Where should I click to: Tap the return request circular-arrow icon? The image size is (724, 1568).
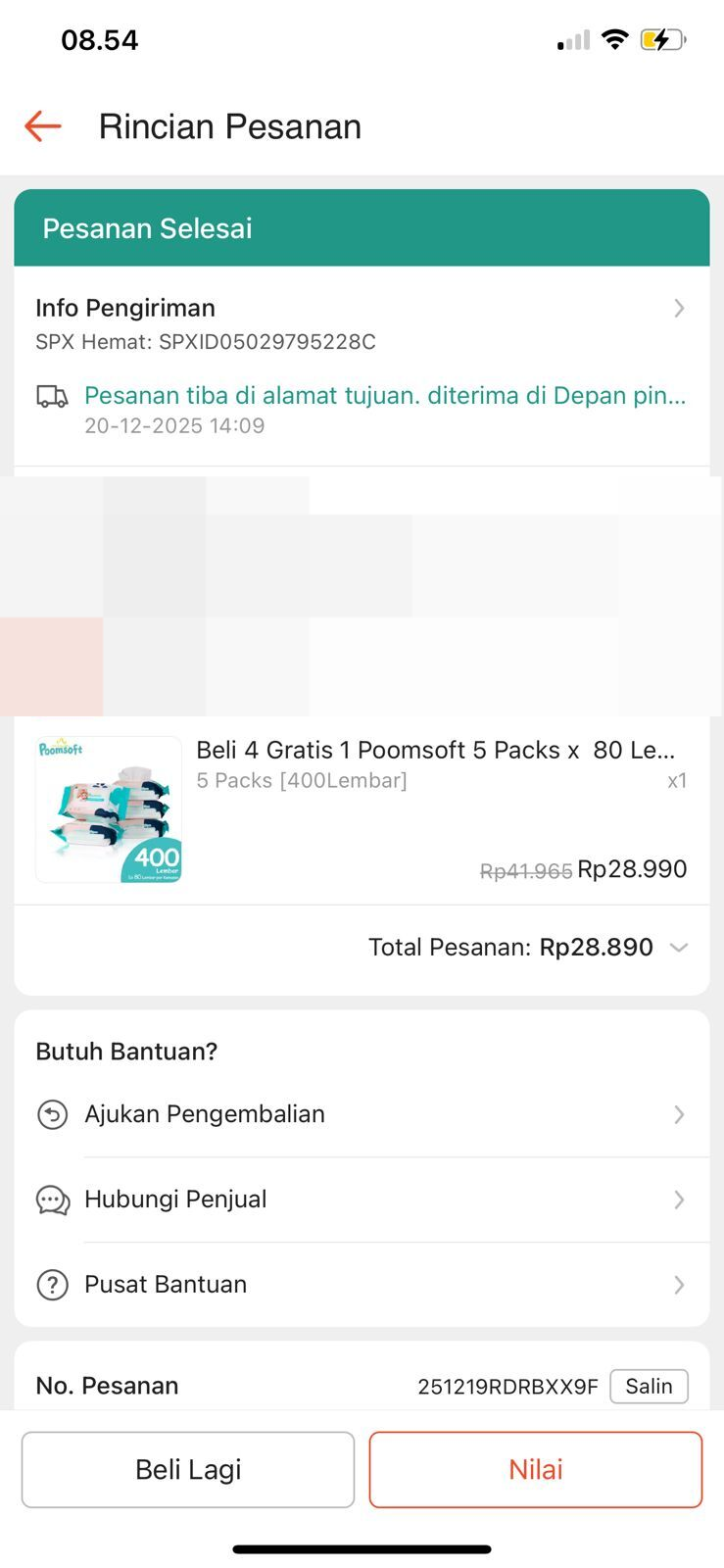pos(52,1114)
